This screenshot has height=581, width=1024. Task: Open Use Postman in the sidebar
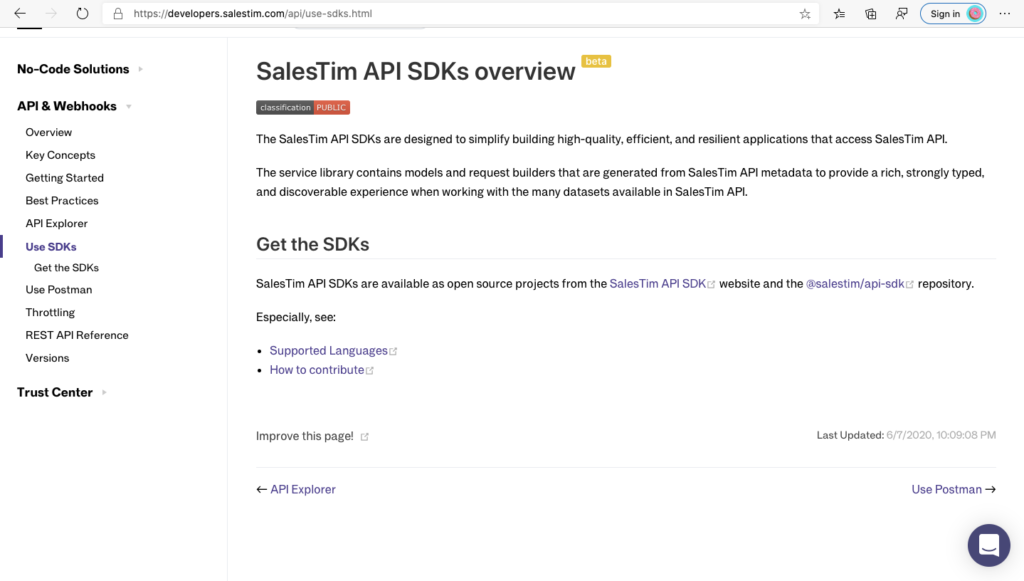pos(59,290)
